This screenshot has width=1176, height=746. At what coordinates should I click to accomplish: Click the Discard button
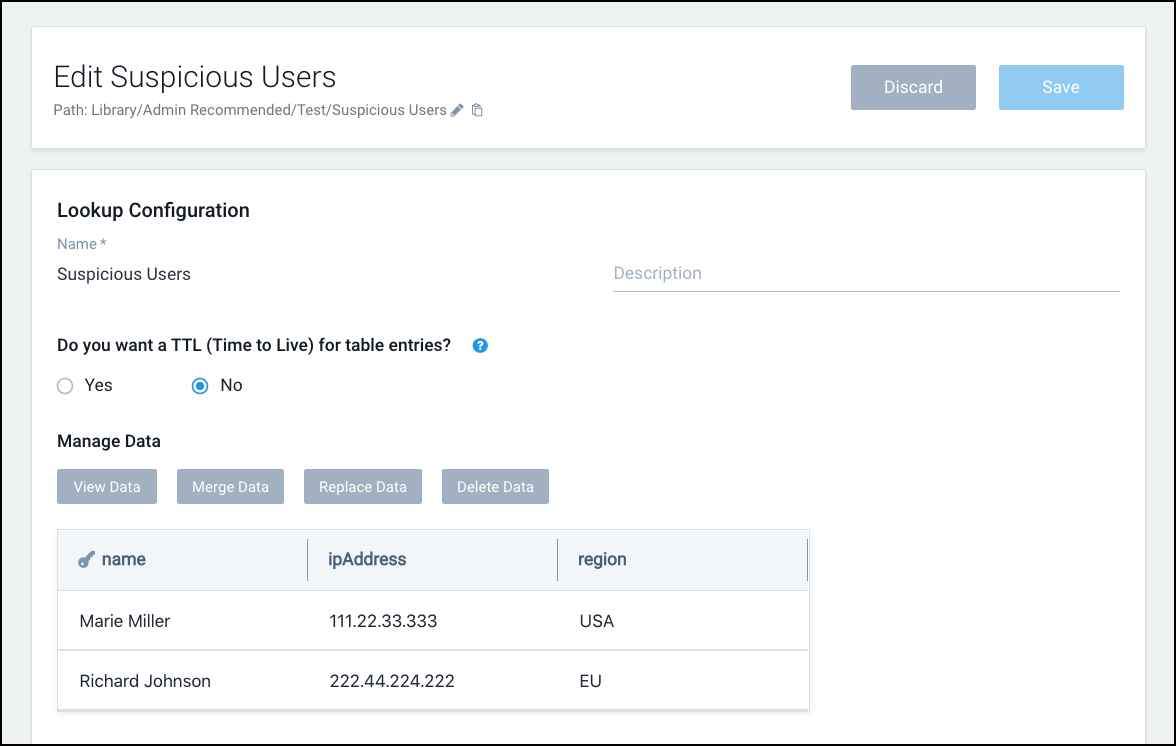pyautogui.click(x=913, y=87)
